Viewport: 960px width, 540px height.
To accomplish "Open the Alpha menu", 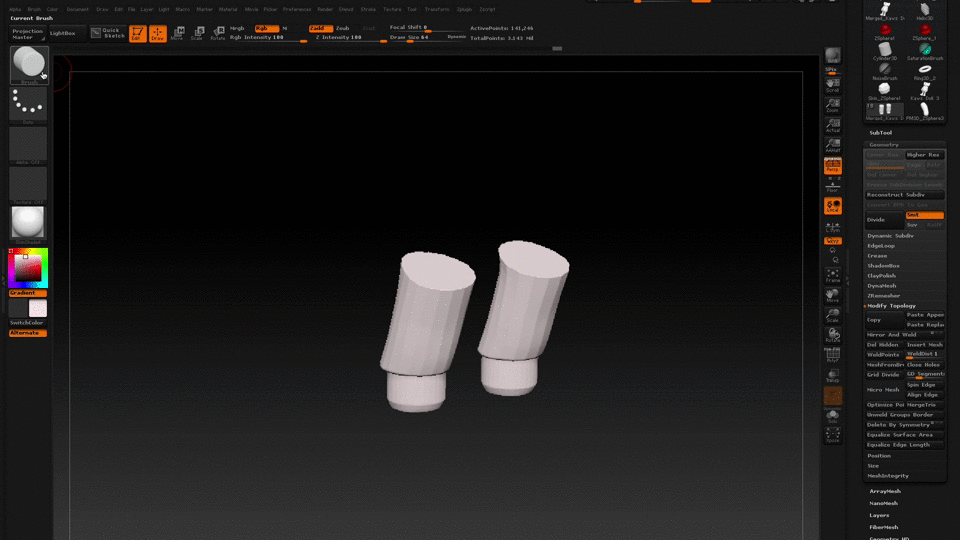I will [x=15, y=9].
